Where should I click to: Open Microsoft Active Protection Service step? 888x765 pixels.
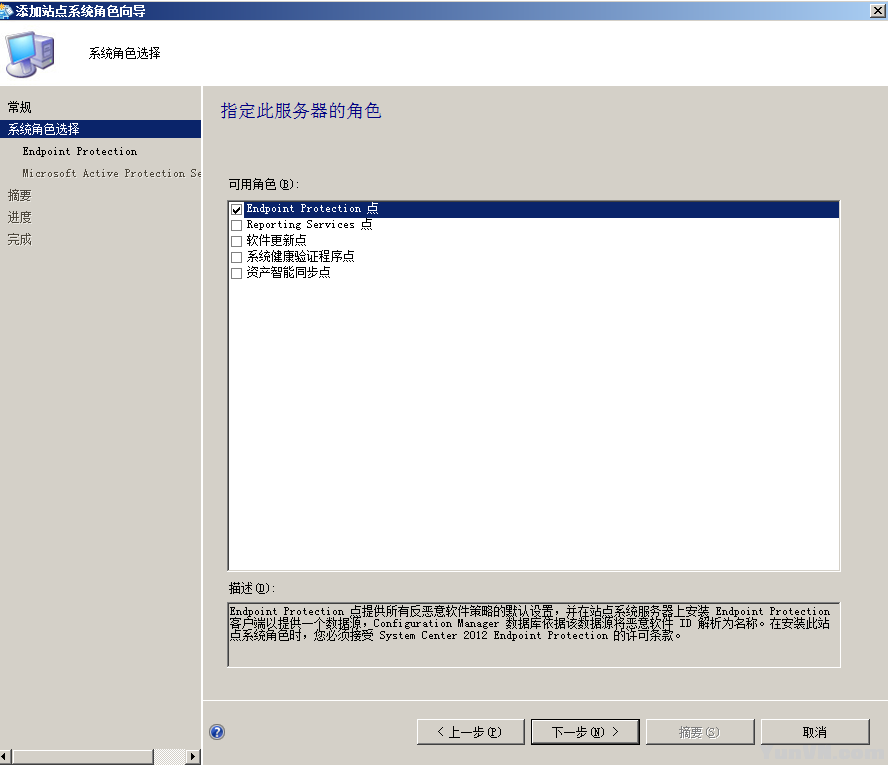tap(112, 173)
